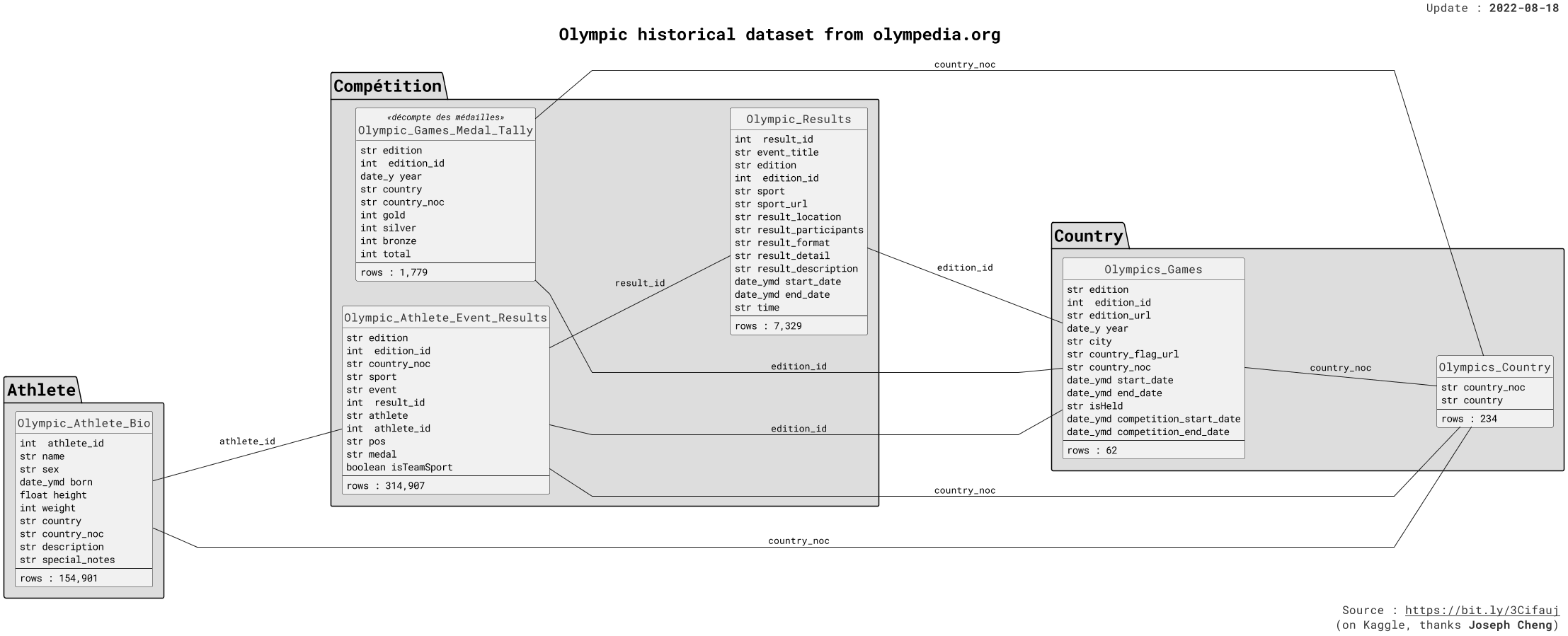Click 'str sport_url' in Olympic_Results
The image size is (1568, 636).
click(x=771, y=204)
